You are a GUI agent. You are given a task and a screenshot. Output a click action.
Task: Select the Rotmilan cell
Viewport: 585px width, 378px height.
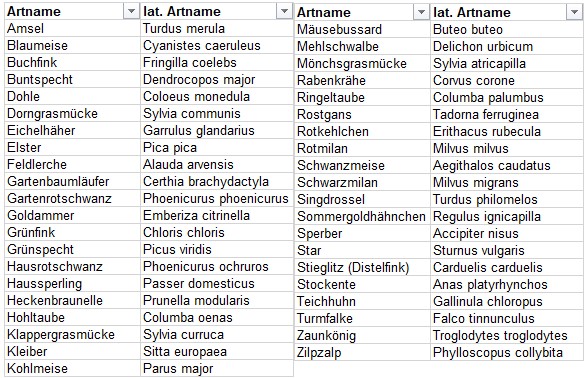point(362,148)
